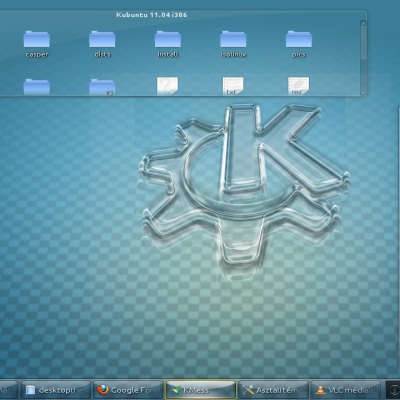Switch to the VLC media player taskbar entry
The image size is (400, 400).
coord(345,390)
